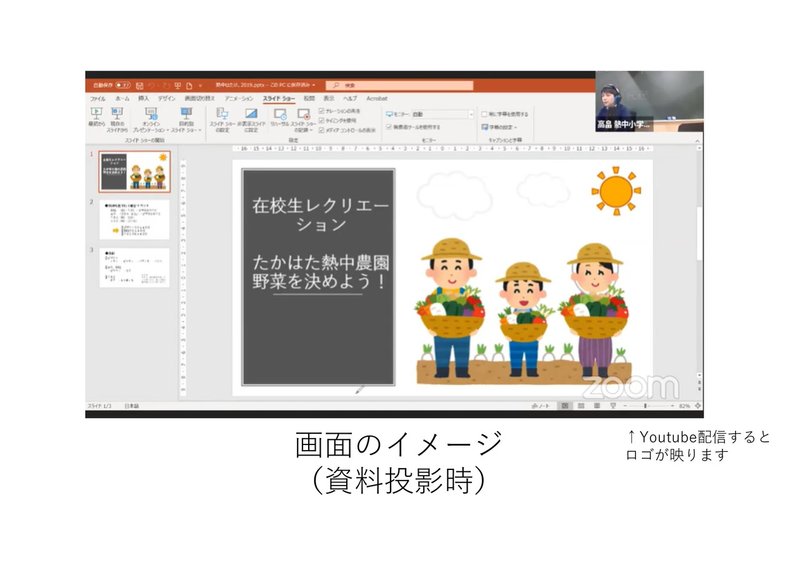
Task: Toggle the ノート pane button
Action: [x=540, y=406]
